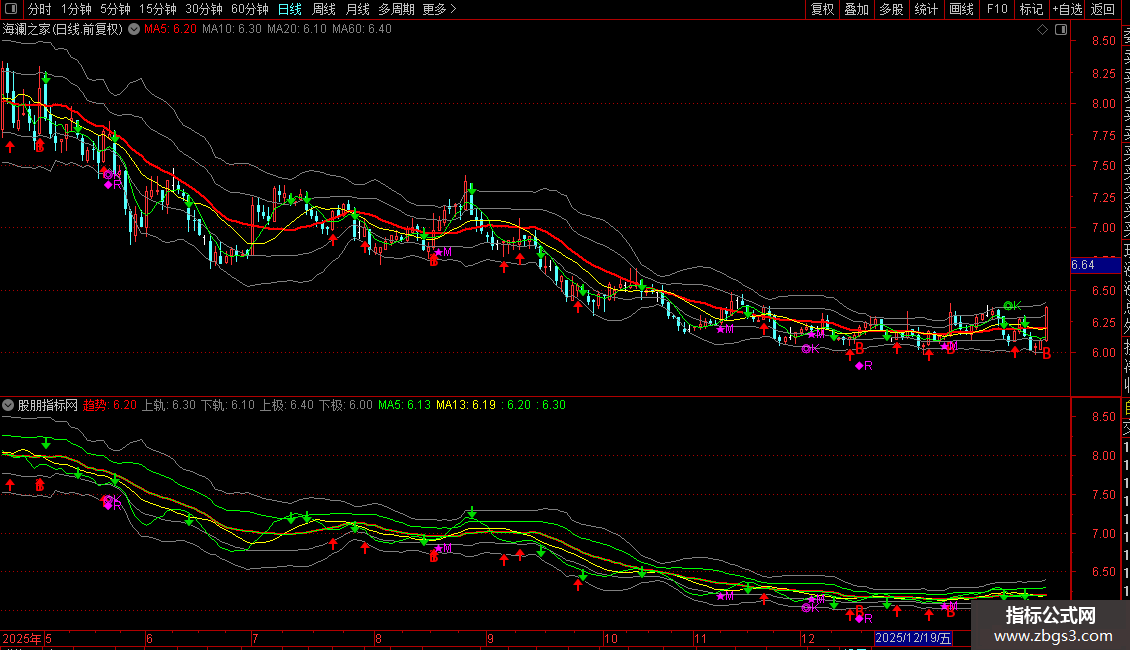Click the magenta OK signal marker near 6.00
Screen dimensions: 1130x650
coord(809,349)
